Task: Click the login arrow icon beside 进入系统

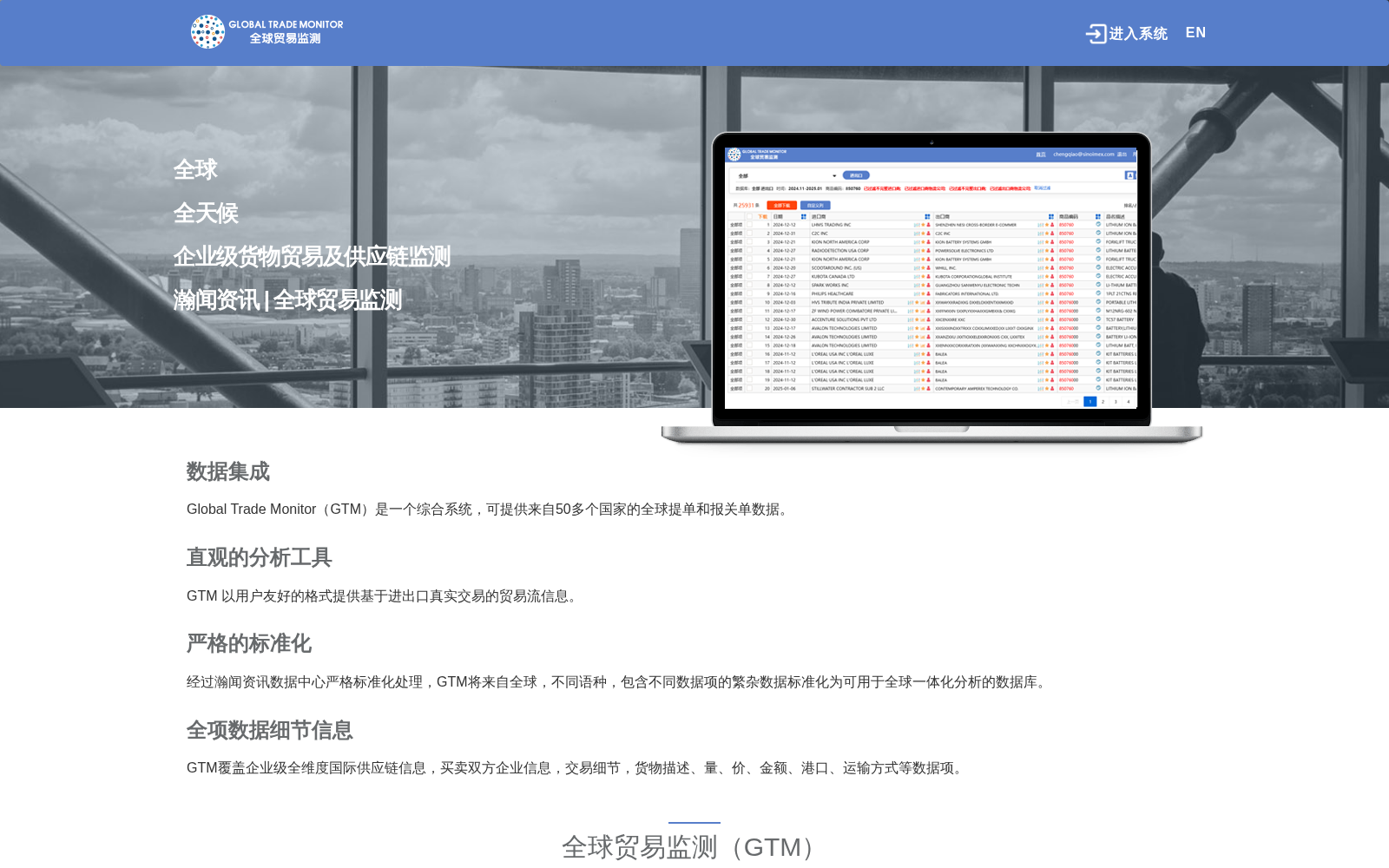Action: pyautogui.click(x=1096, y=34)
